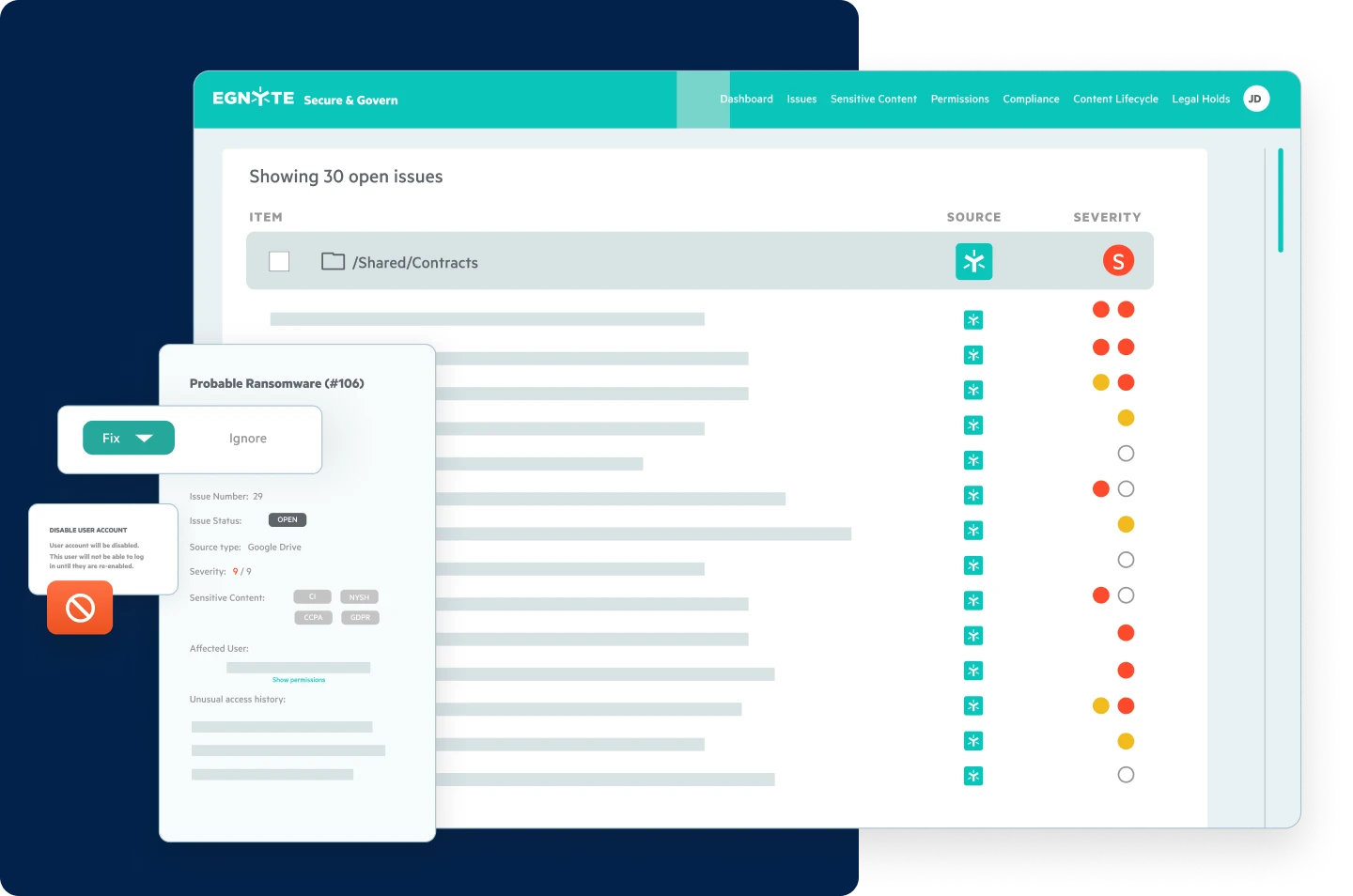Select the GDPR sensitive content tag

click(360, 617)
